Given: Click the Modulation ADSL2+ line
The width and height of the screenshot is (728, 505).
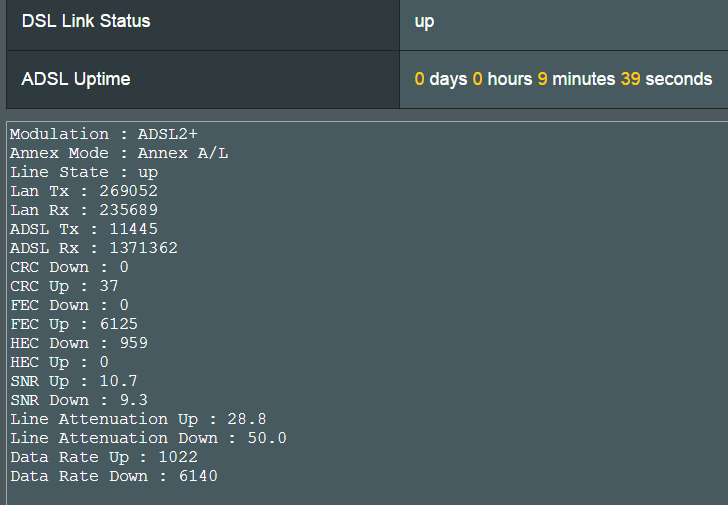Looking at the screenshot, I should [104, 134].
